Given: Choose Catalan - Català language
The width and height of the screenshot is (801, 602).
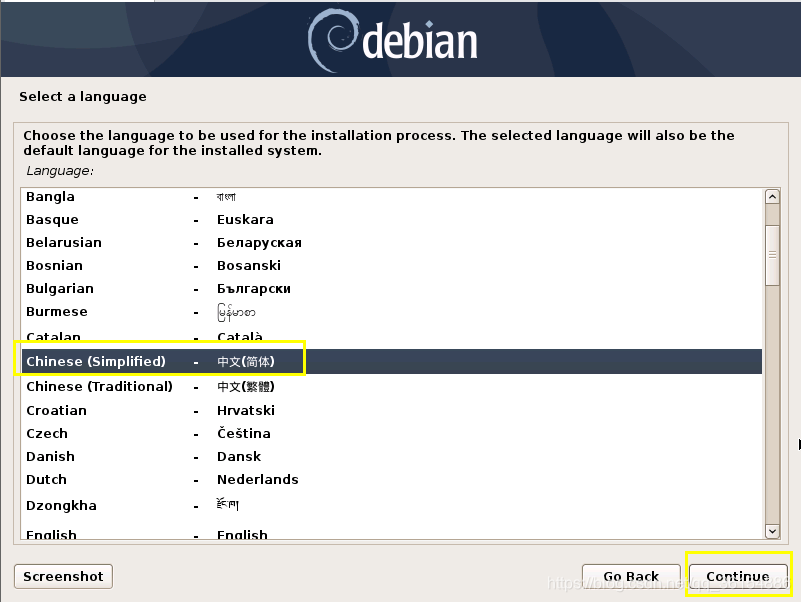Looking at the screenshot, I should pos(392,336).
